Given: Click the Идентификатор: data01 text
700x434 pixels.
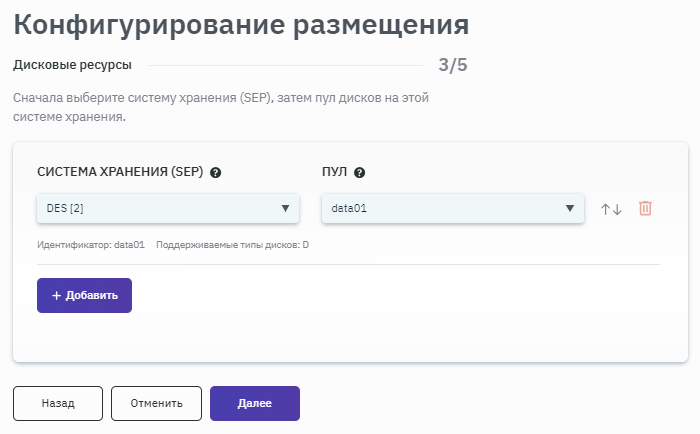Looking at the screenshot, I should [x=91, y=245].
